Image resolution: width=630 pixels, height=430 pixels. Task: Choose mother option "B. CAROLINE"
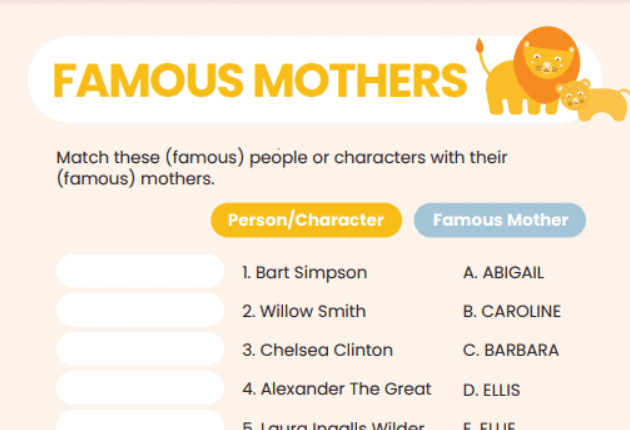point(512,311)
